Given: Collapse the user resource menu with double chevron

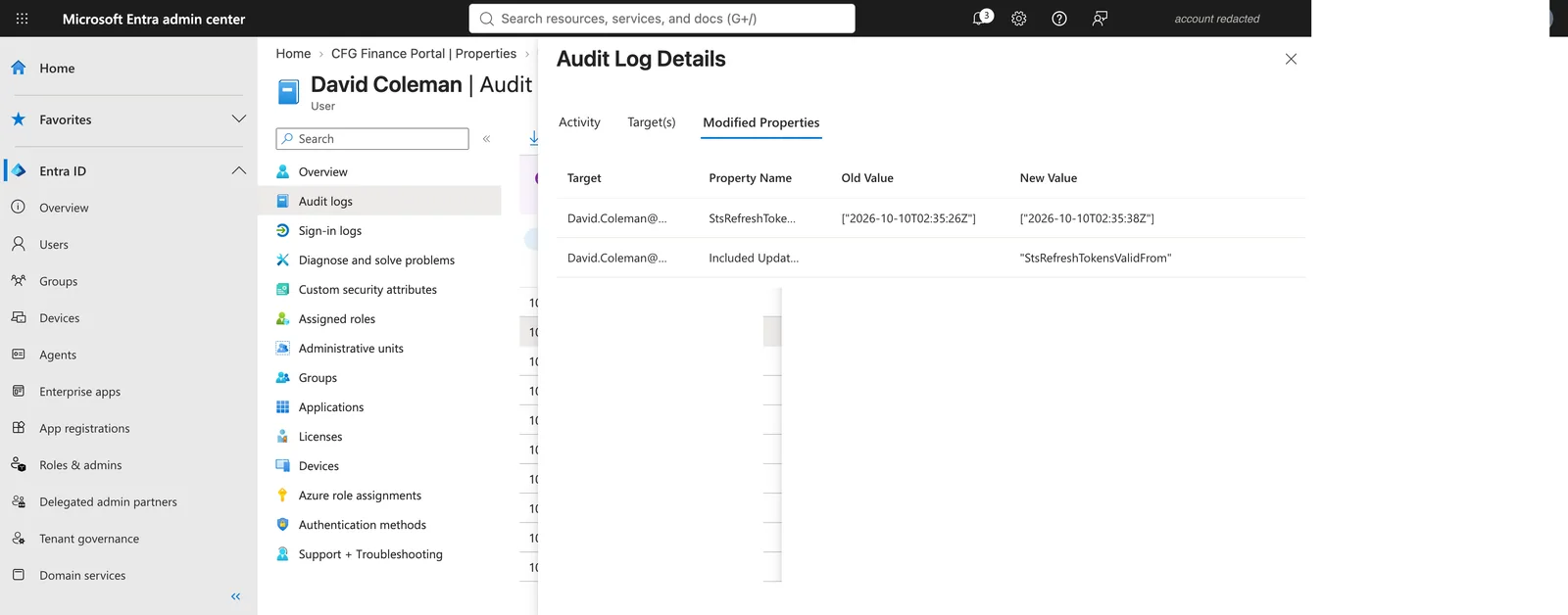Looking at the screenshot, I should (x=486, y=139).
